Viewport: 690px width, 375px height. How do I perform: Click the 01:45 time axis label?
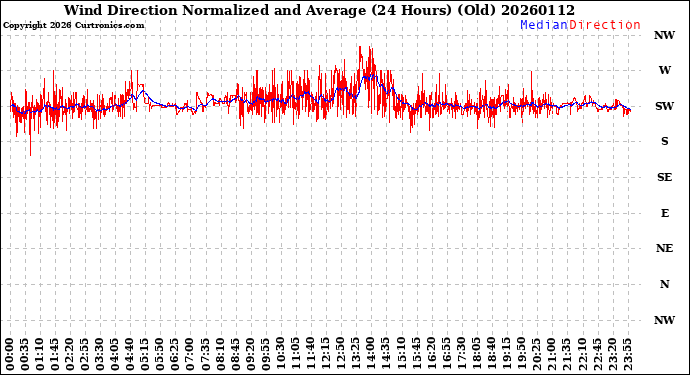click(55, 355)
